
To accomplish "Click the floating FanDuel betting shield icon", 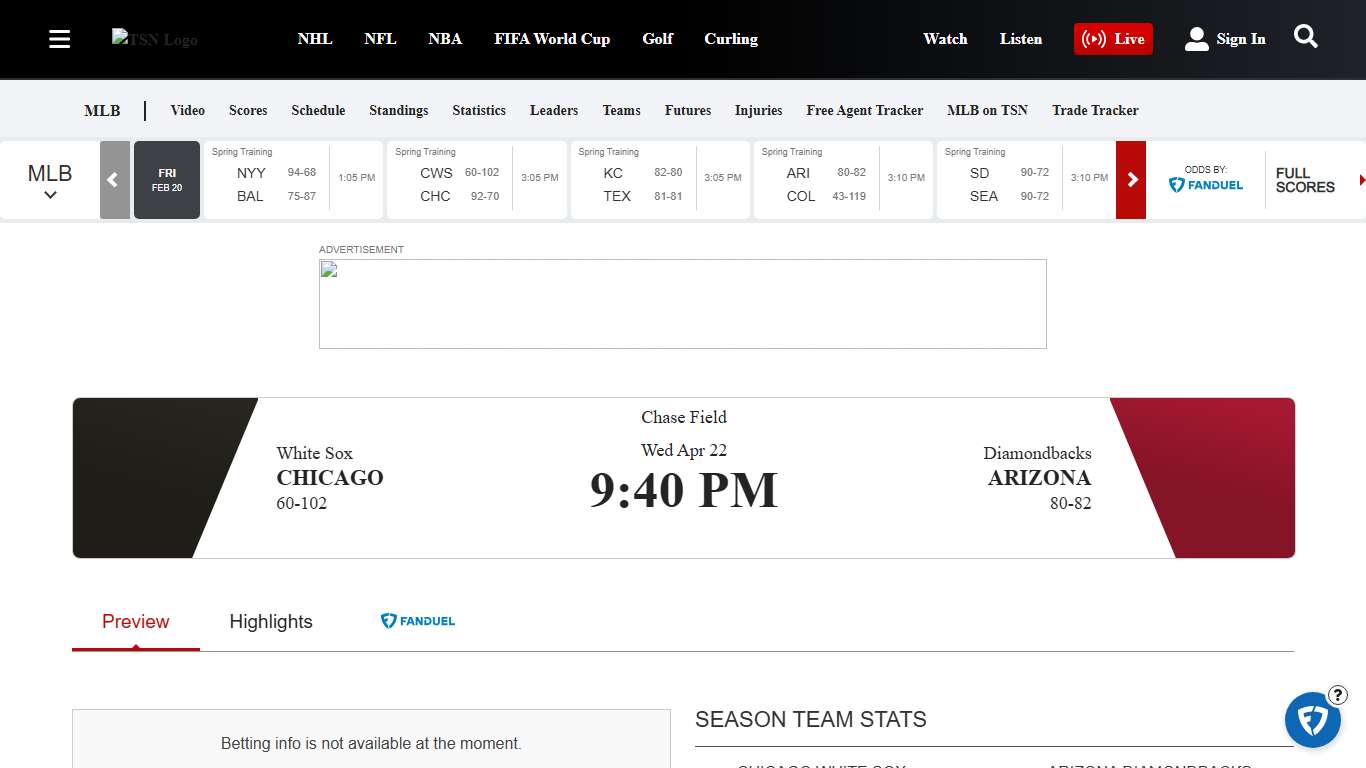I will click(x=1313, y=720).
